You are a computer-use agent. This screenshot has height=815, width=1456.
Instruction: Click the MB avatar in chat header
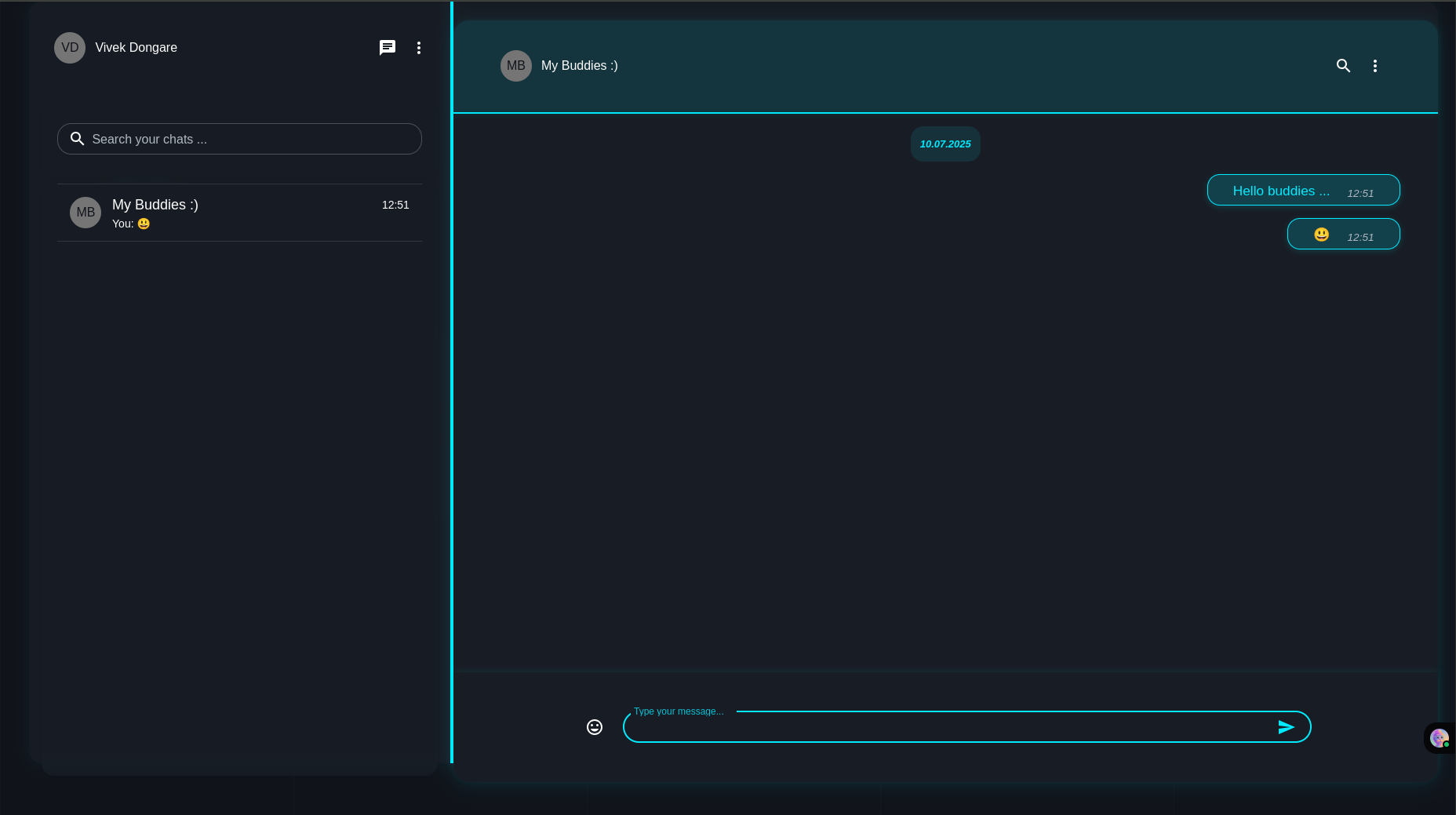pyautogui.click(x=516, y=66)
